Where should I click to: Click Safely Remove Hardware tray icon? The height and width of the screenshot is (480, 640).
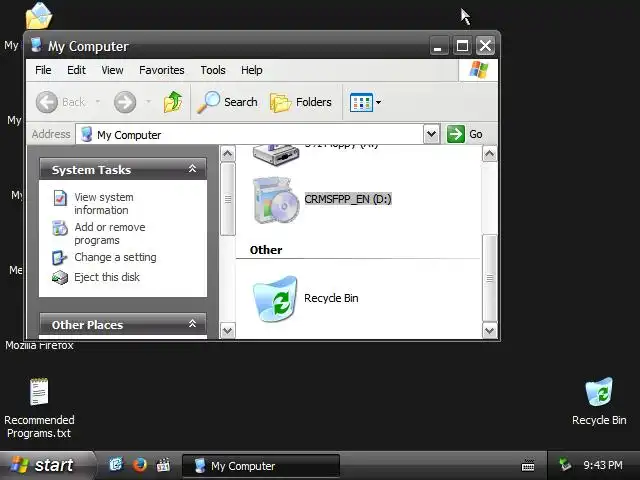565,464
